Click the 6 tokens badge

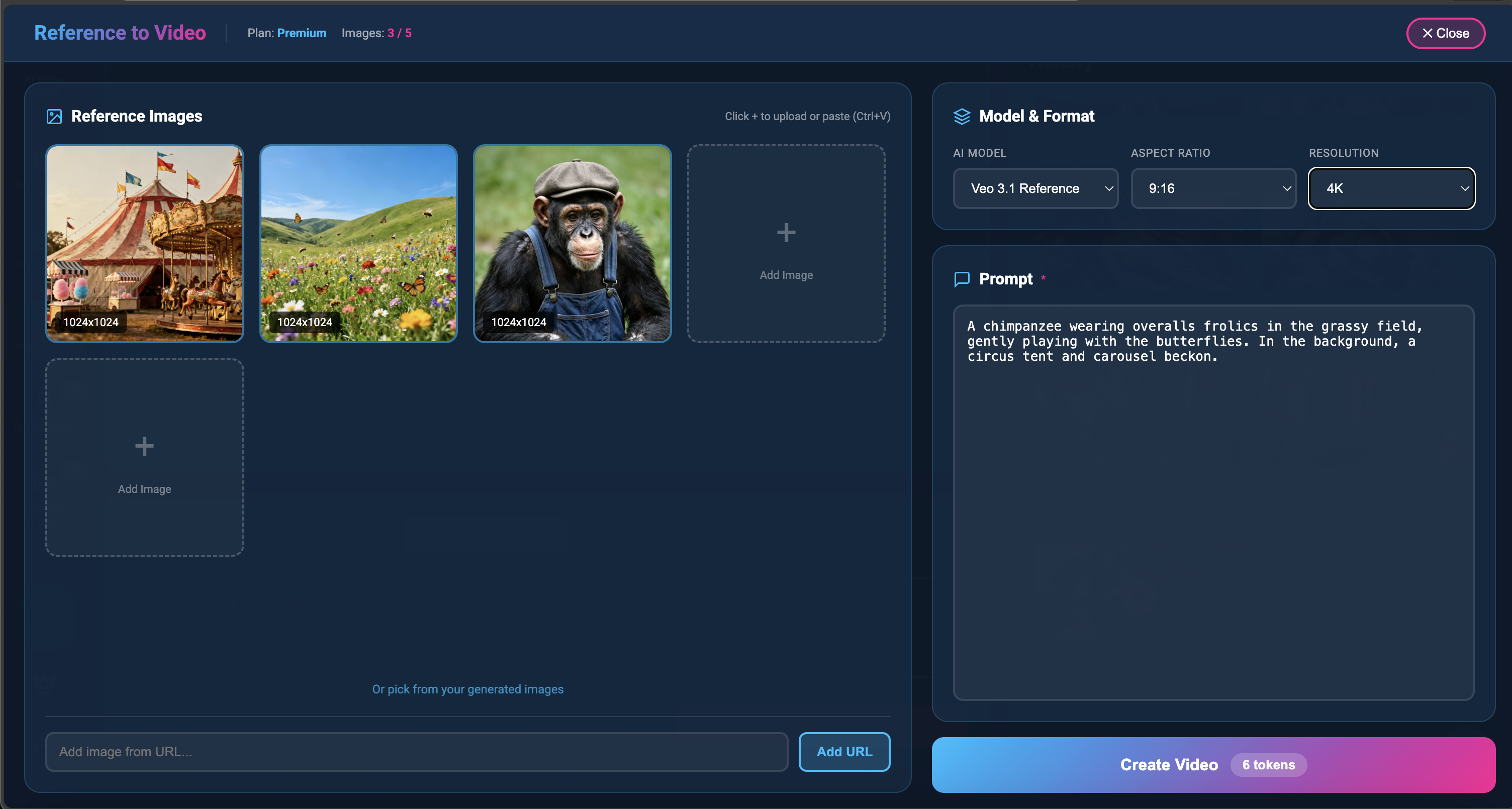pyautogui.click(x=1268, y=764)
